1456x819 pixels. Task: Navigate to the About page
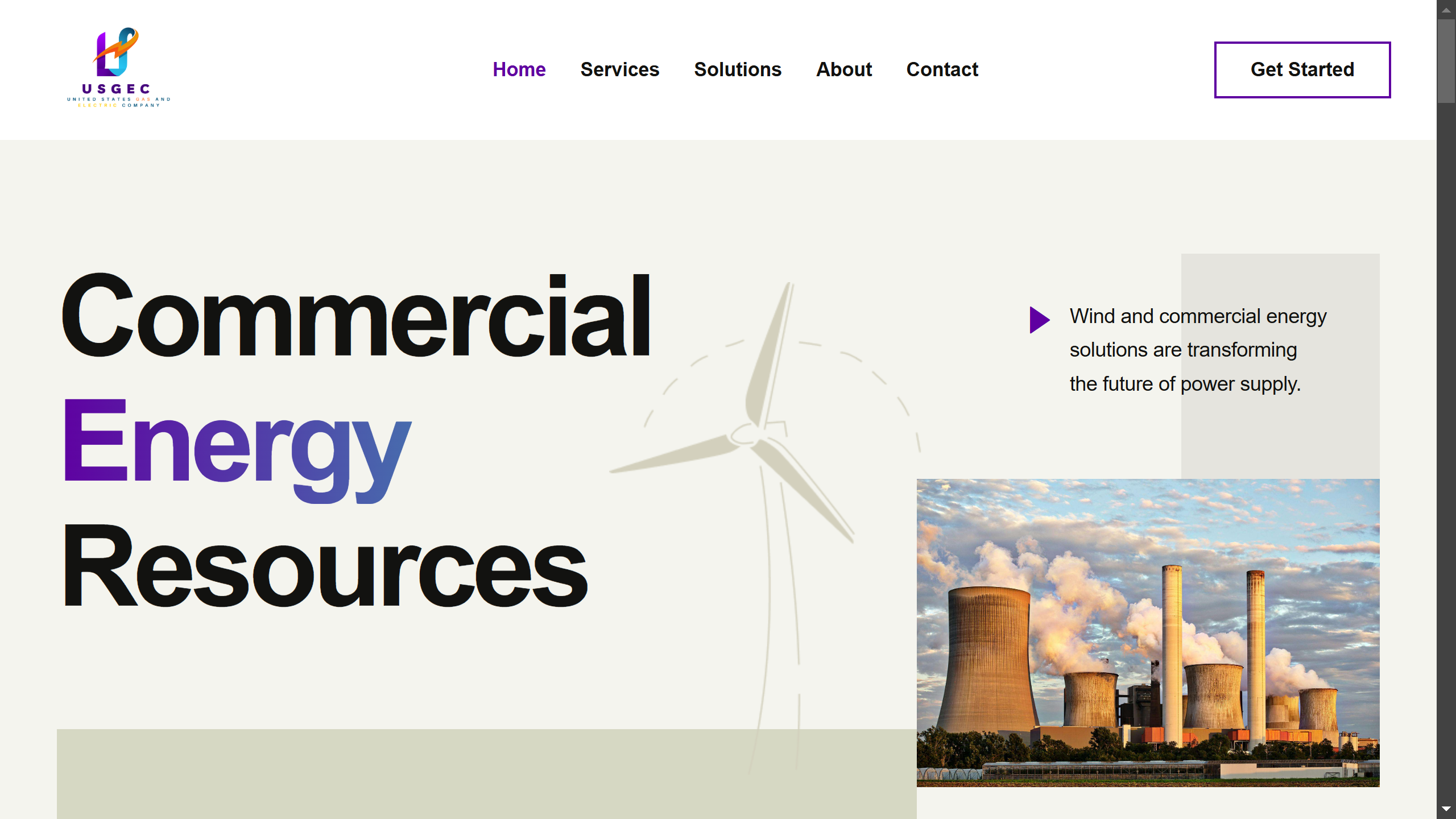click(843, 69)
